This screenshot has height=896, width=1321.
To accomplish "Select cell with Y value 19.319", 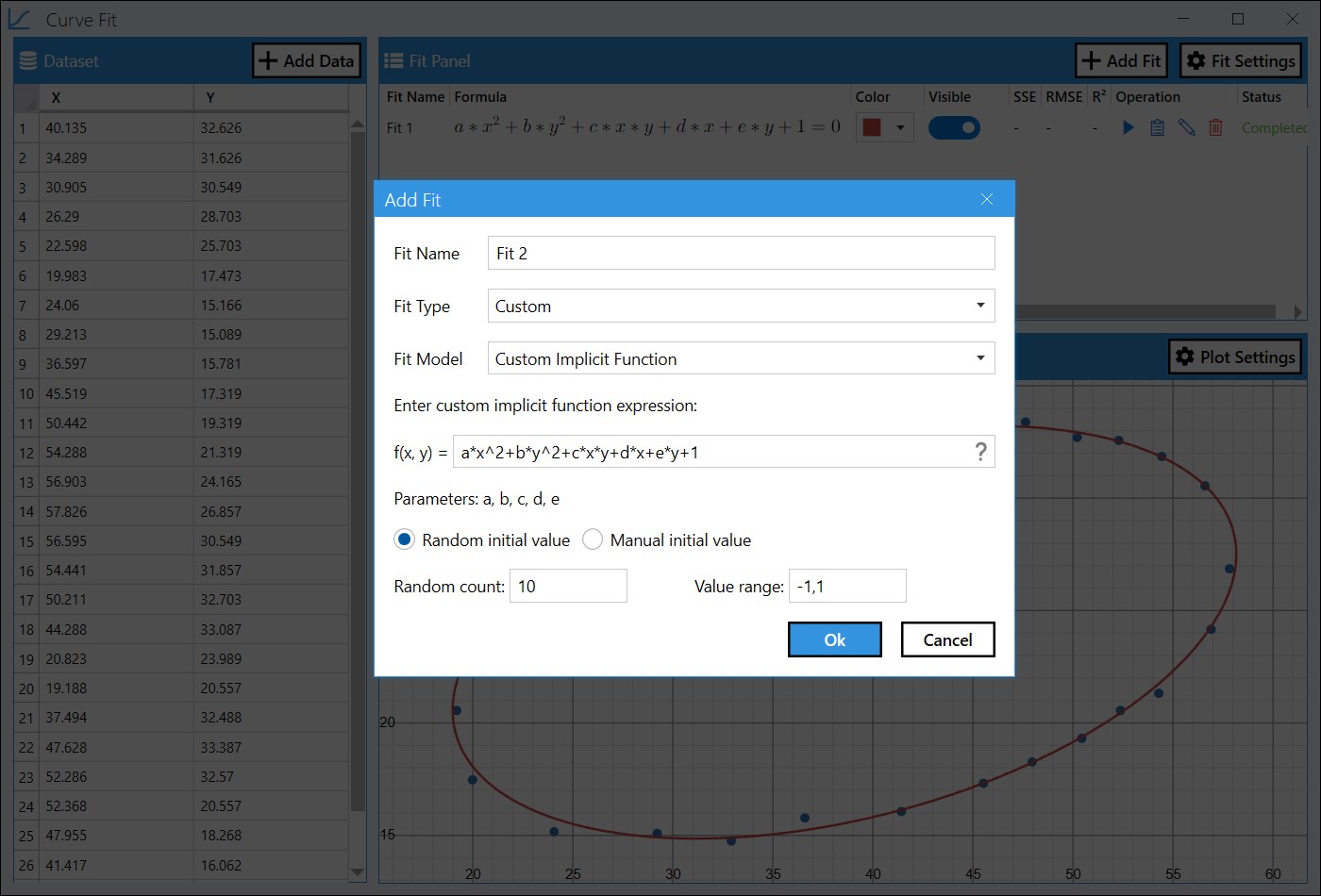I will pyautogui.click(x=271, y=423).
